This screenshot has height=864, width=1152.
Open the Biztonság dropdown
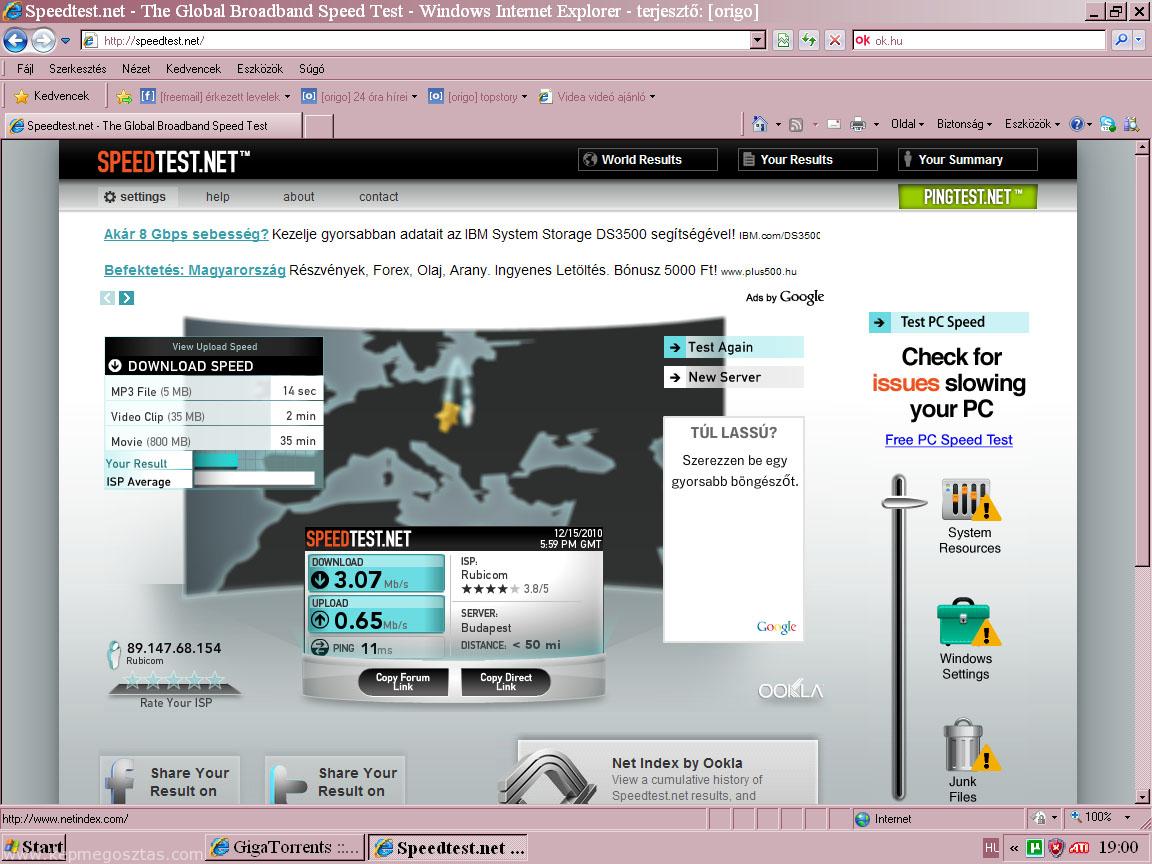[964, 124]
